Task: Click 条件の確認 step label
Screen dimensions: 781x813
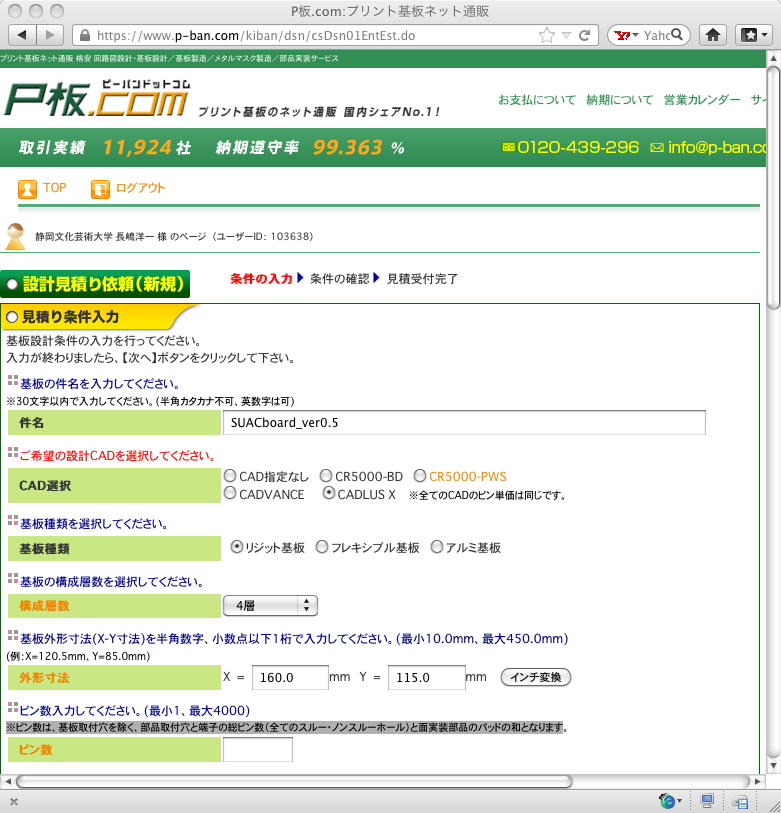Action: pos(340,279)
